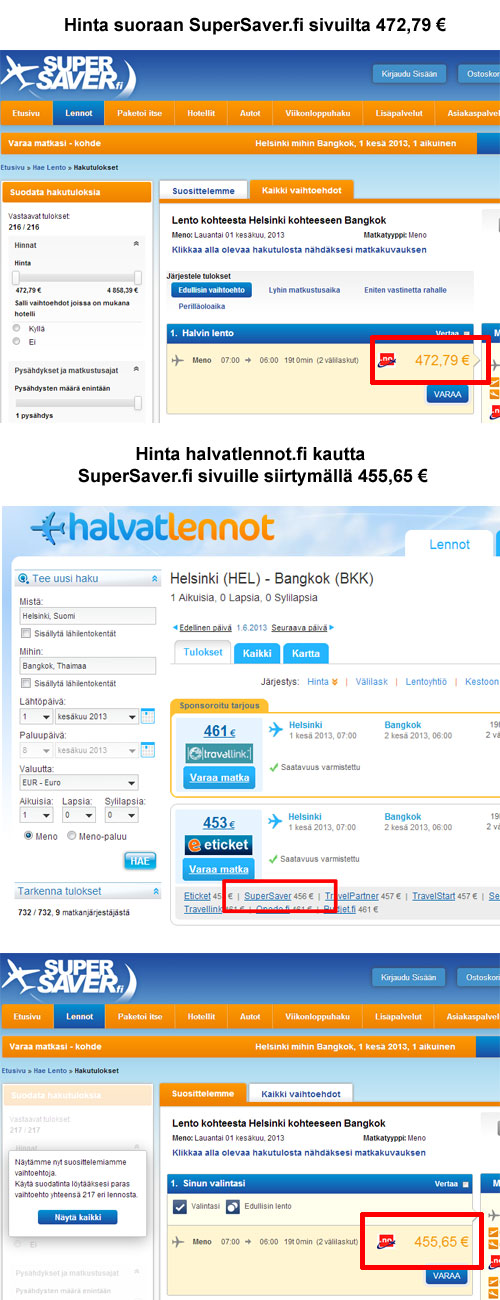Click SuperSaver.fi logo in the upper SuperSaver screenshot
The height and width of the screenshot is (1300, 500).
(68, 74)
